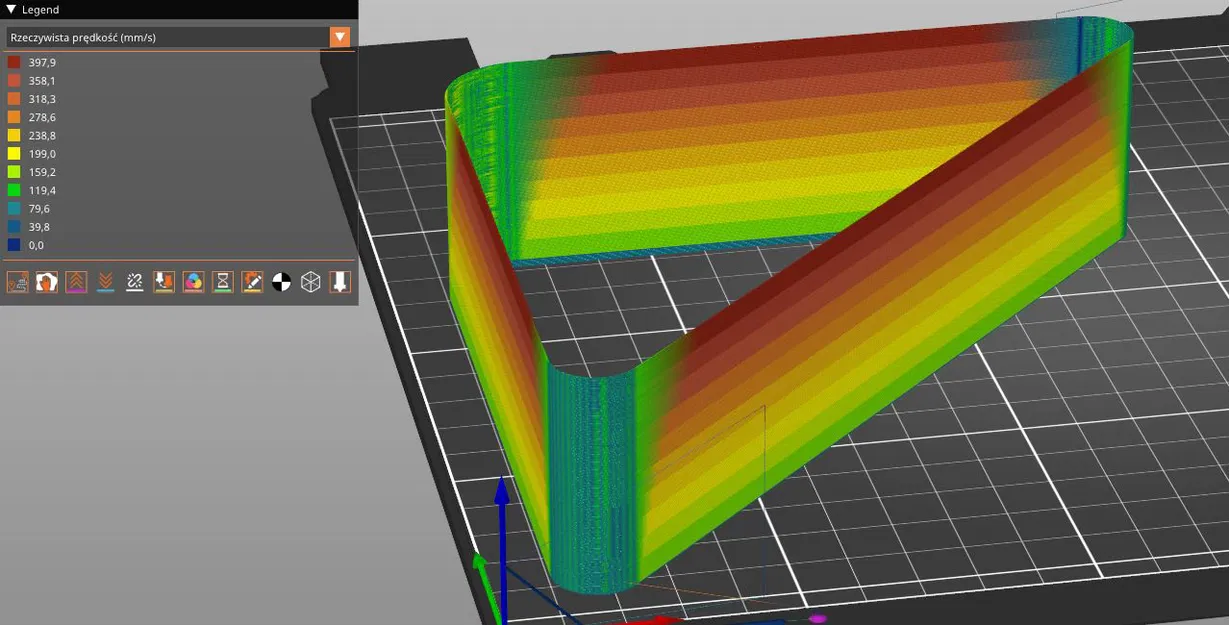Click the seams scissors icon
Screen dimensions: 1229x625
point(134,281)
